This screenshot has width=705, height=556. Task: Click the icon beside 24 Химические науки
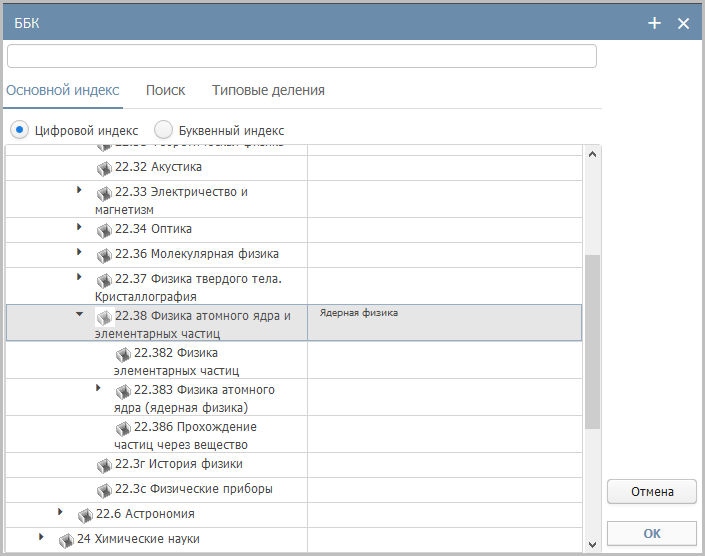coord(66,540)
